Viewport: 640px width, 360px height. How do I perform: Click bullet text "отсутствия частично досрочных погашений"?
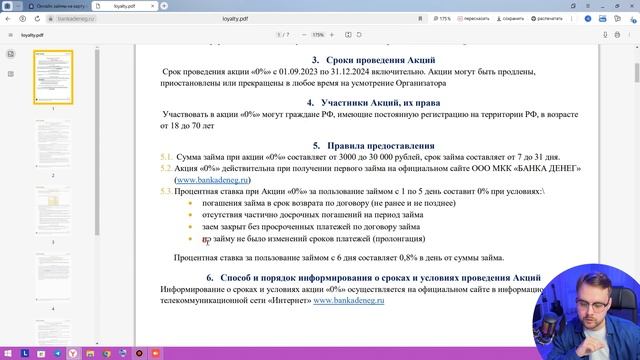(313, 215)
